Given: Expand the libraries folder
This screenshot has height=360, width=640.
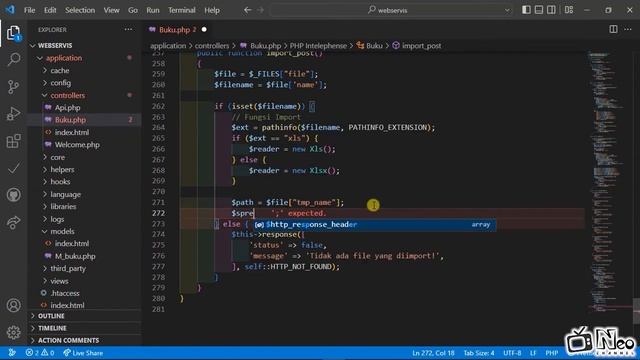Looking at the screenshot, I should pos(63,207).
